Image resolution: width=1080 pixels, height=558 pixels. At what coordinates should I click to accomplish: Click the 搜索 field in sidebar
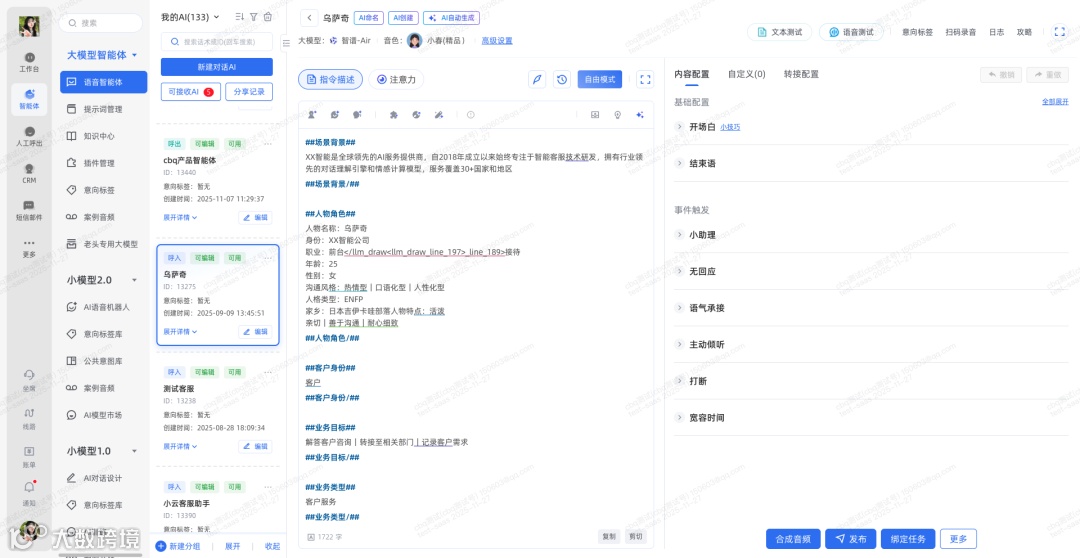pyautogui.click(x=101, y=23)
